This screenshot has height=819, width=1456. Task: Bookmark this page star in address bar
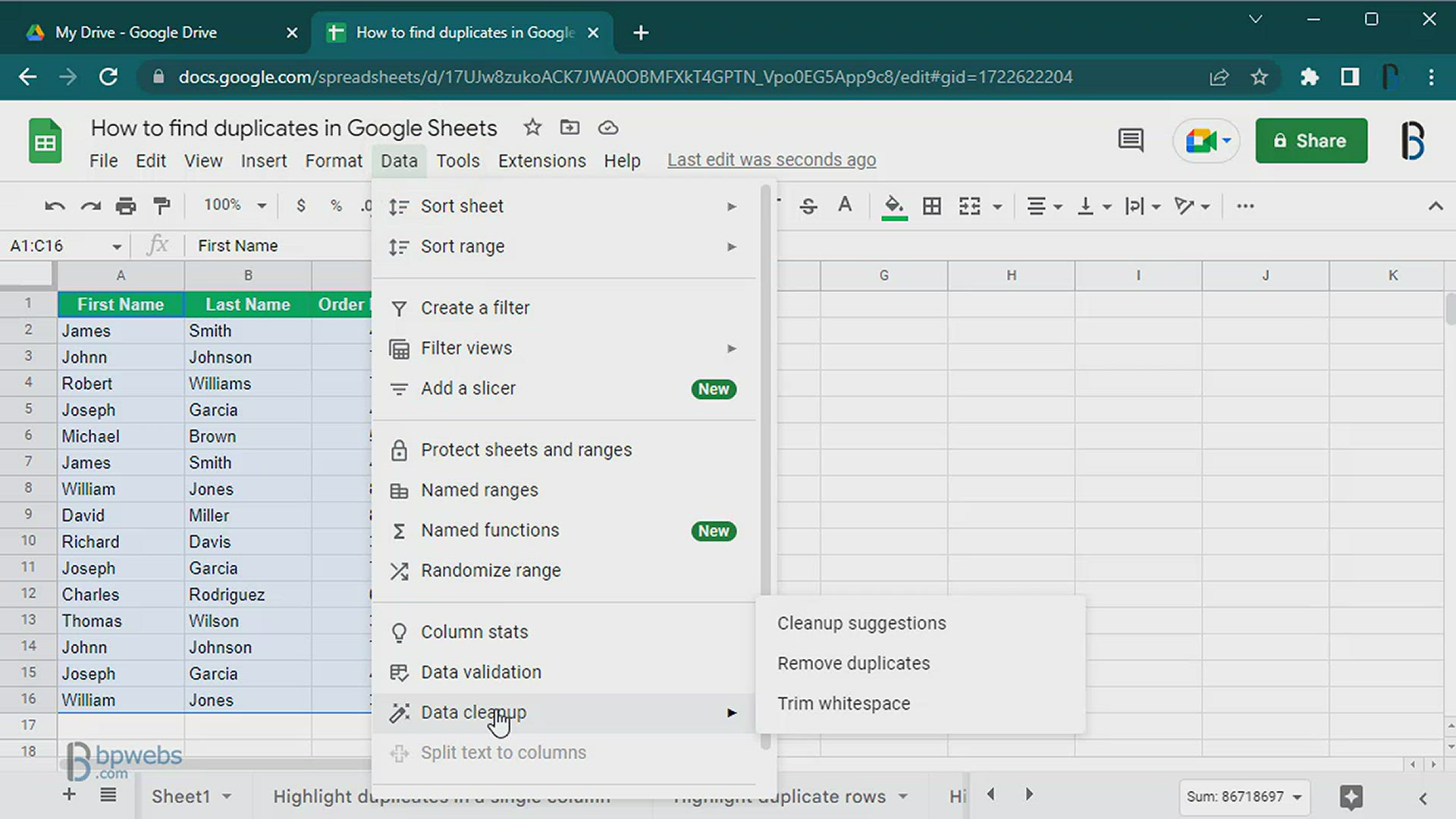pos(1260,77)
